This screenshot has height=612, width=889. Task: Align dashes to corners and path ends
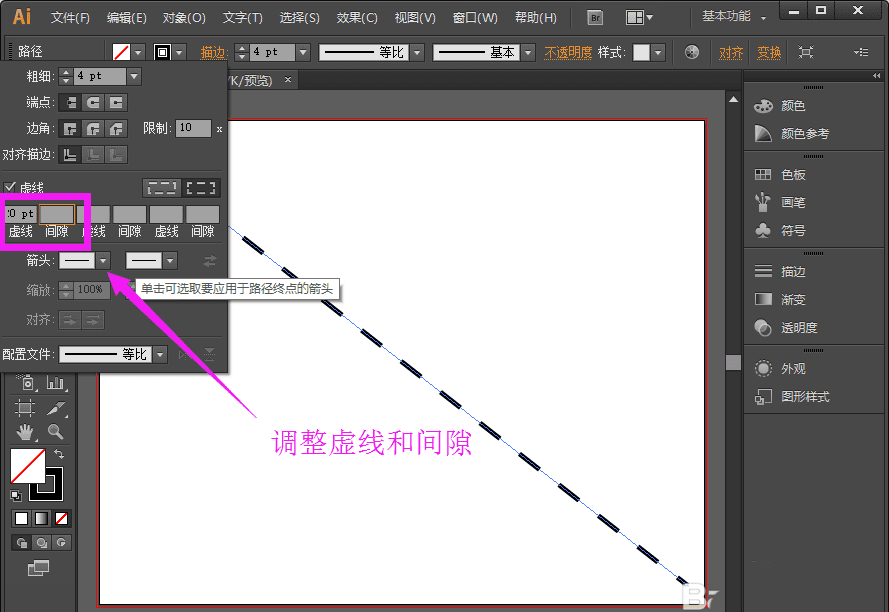click(x=201, y=188)
